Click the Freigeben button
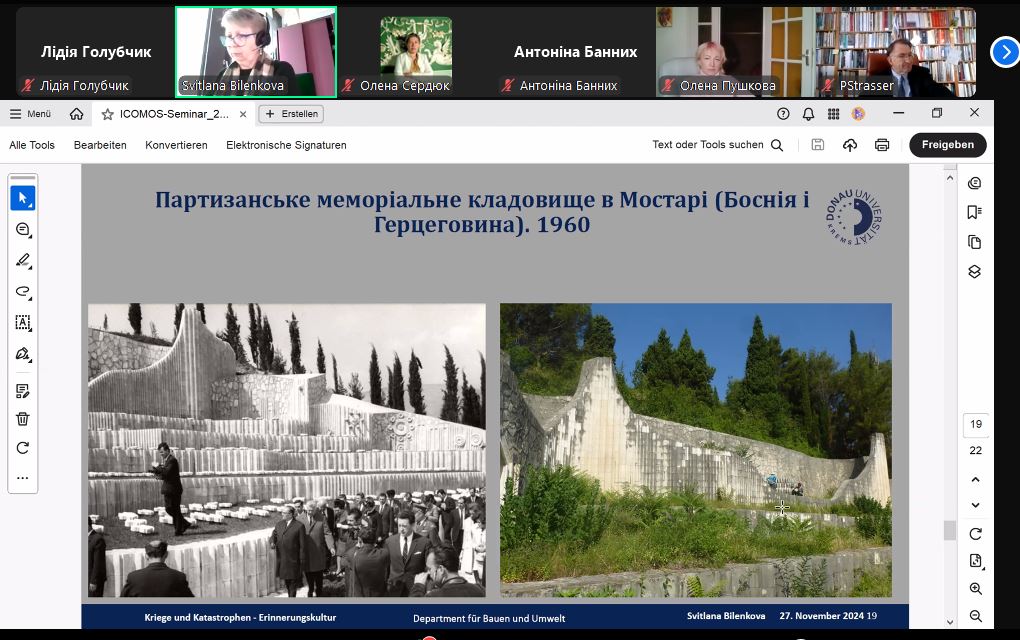Image resolution: width=1020 pixels, height=640 pixels. coord(946,144)
